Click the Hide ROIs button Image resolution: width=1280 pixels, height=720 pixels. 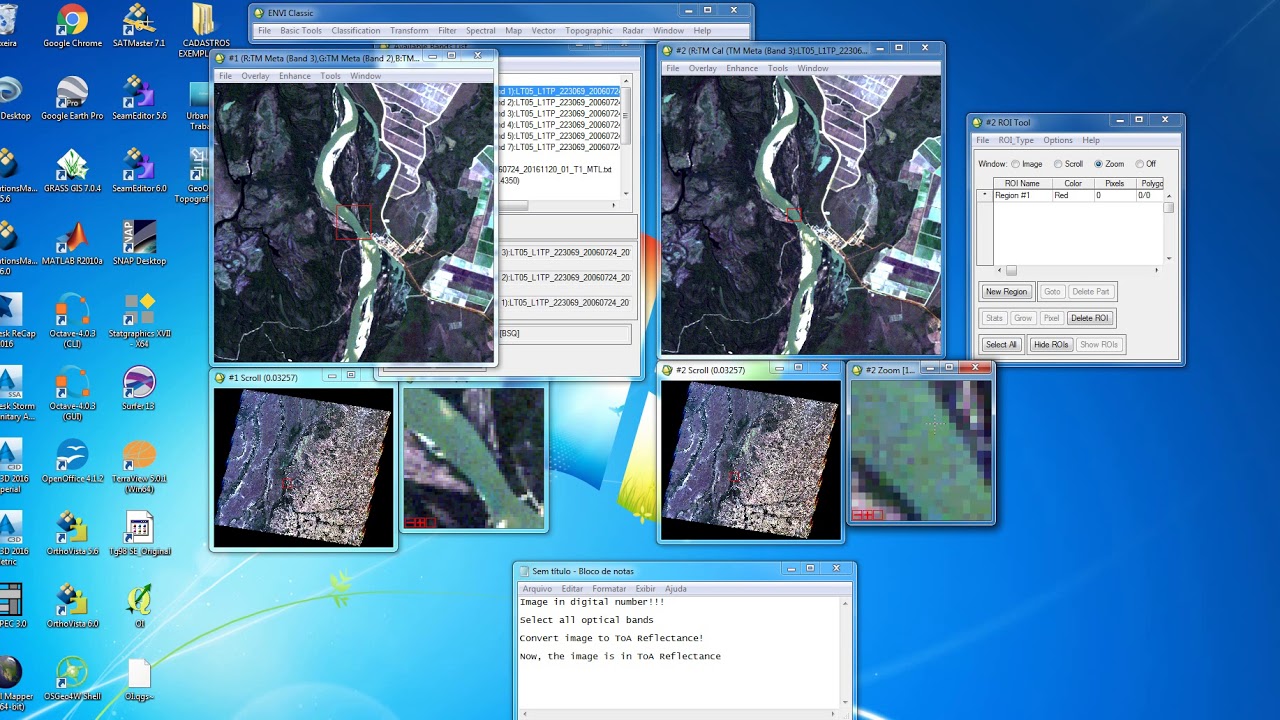[1051, 345]
